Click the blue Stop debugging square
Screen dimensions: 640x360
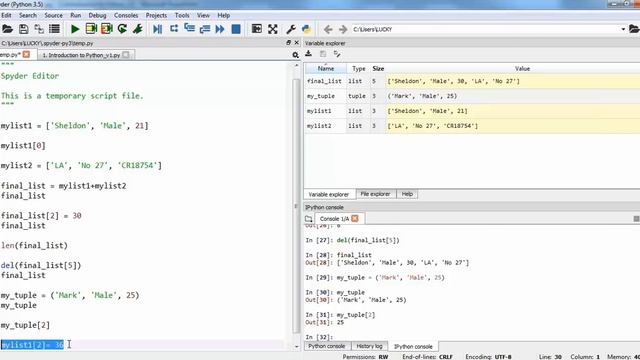[x=236, y=29]
